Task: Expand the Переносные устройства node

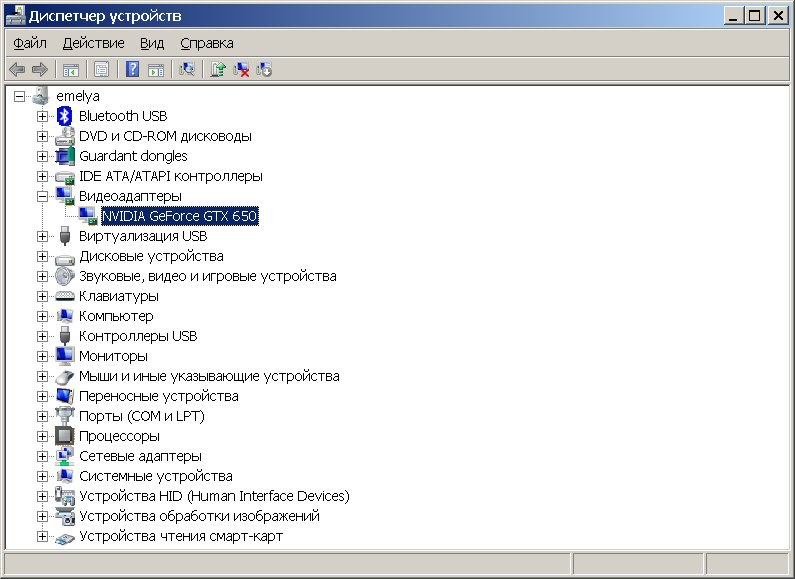Action: tap(42, 396)
